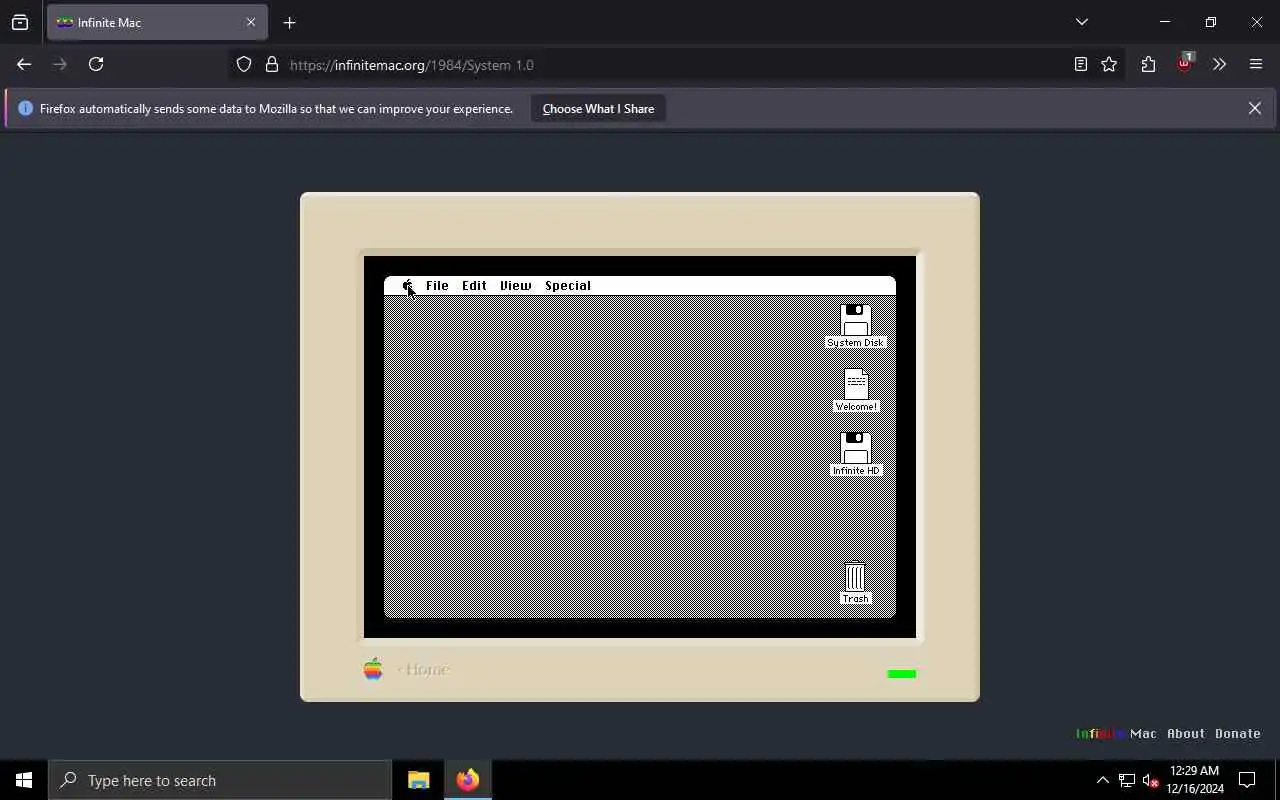The width and height of the screenshot is (1280, 800).
Task: Reload the current page
Action: (96, 64)
